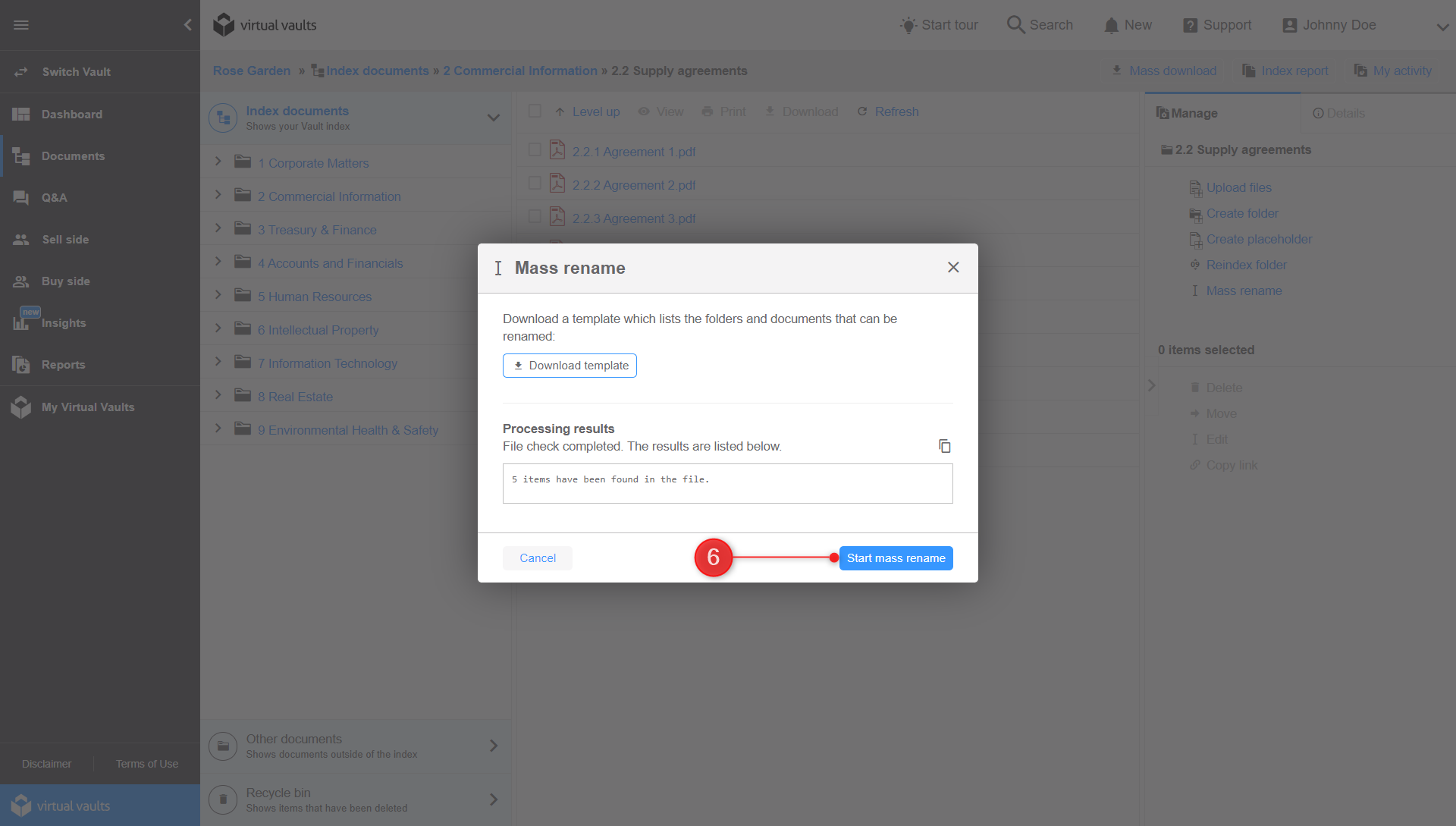
Task: Click the Start mass rename button
Action: (896, 557)
